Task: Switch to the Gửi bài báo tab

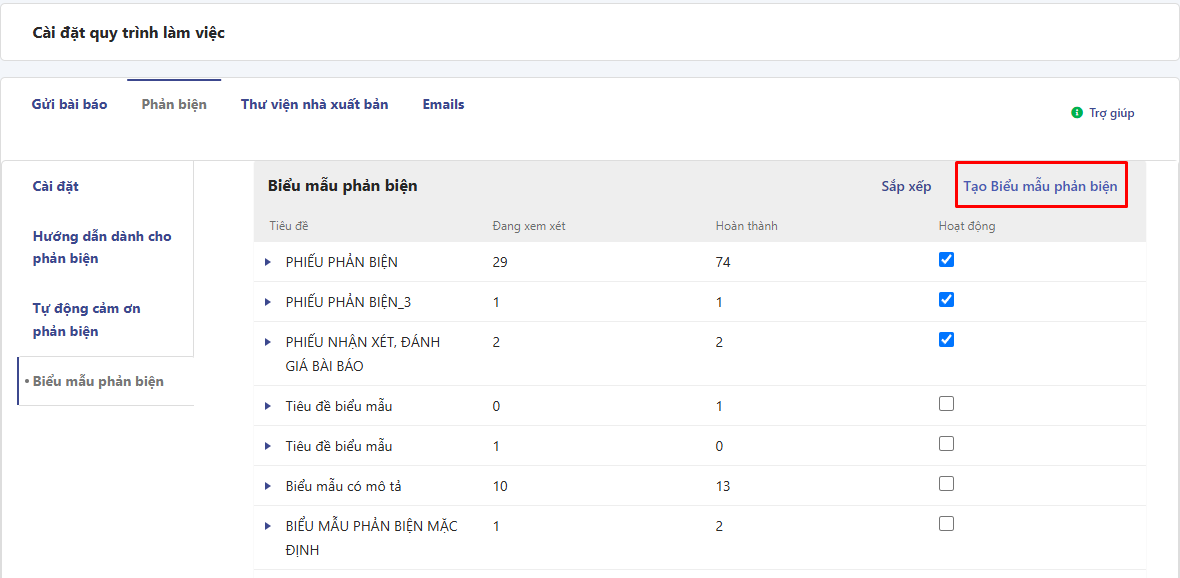Action: (69, 104)
